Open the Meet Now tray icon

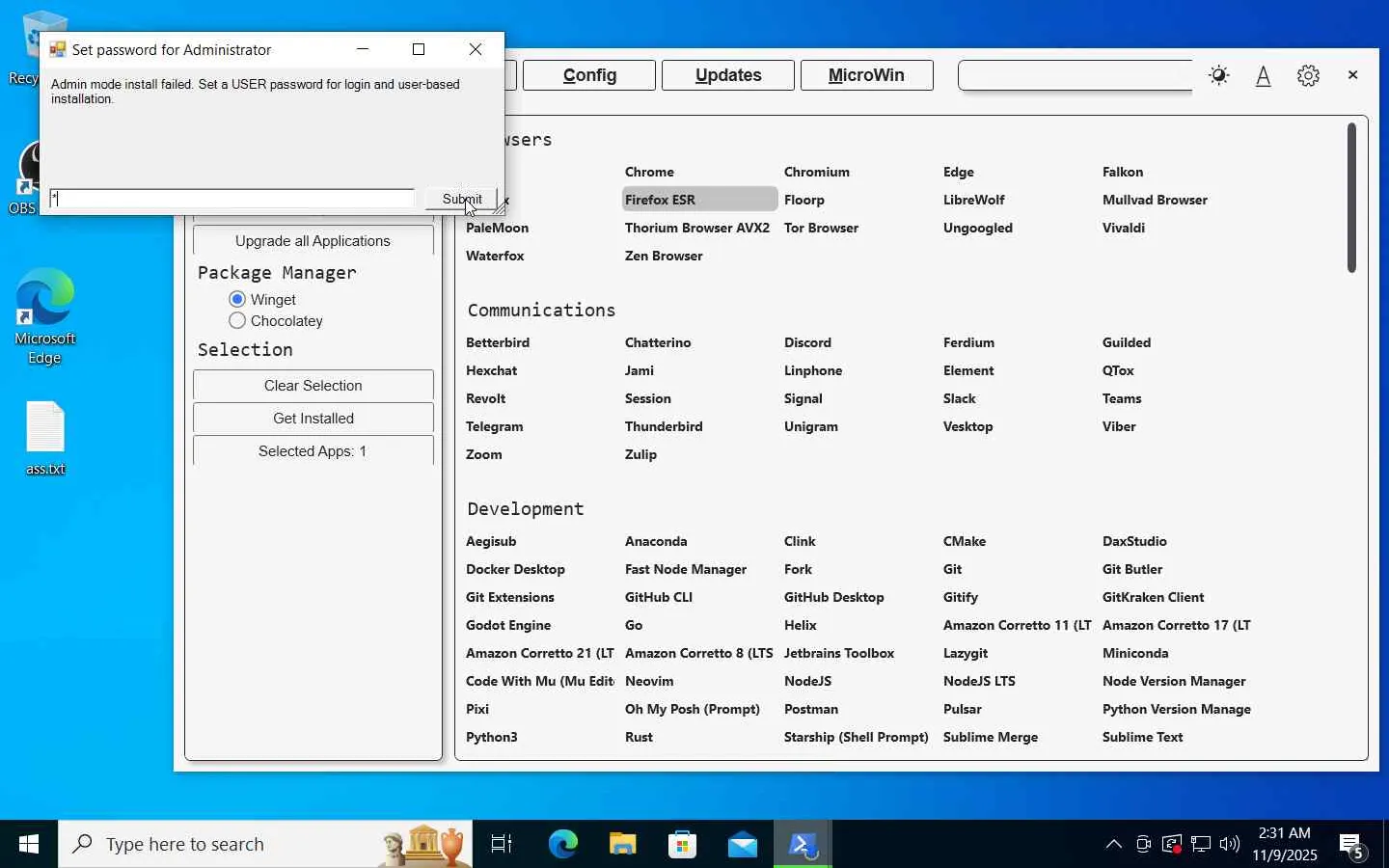[1143, 845]
